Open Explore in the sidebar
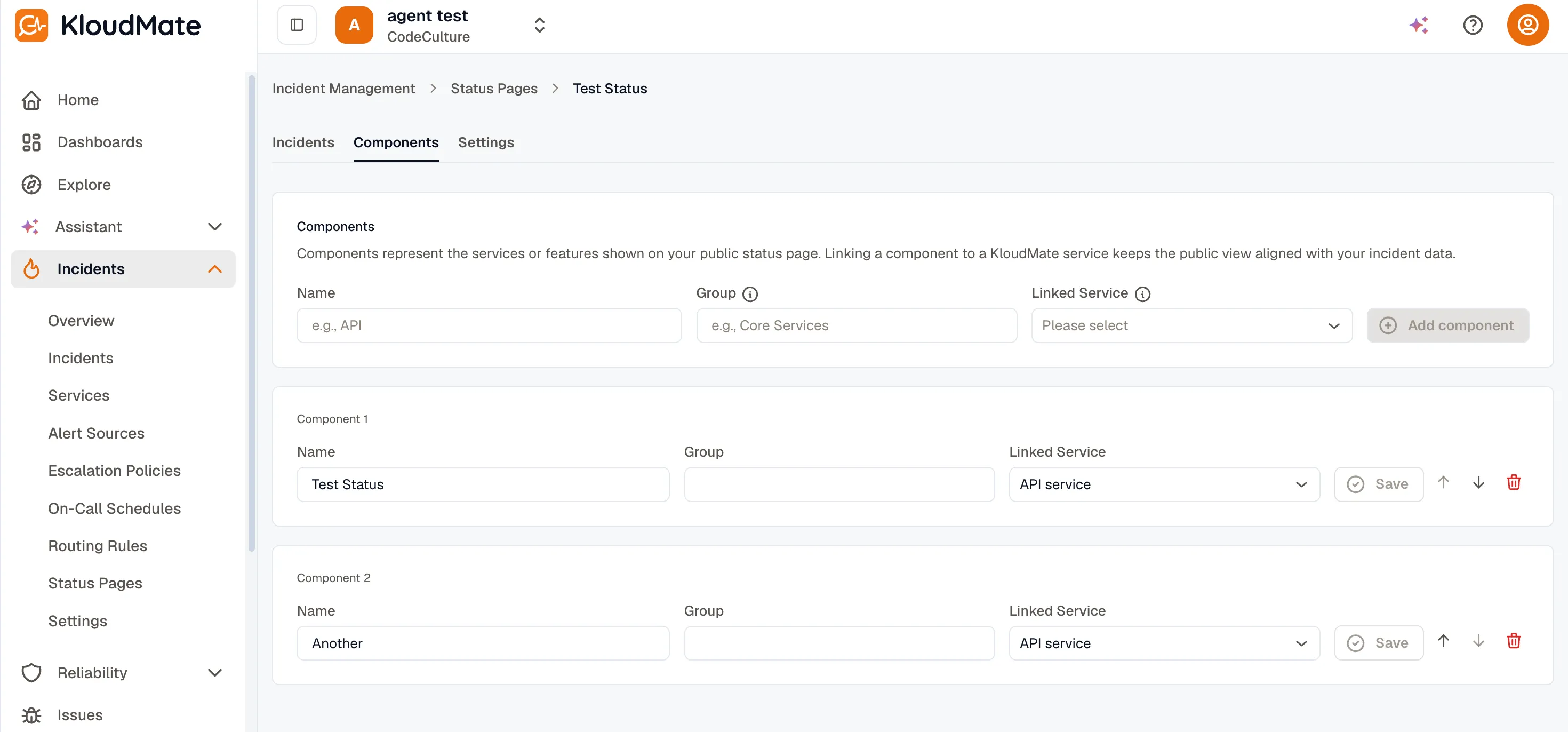The height and width of the screenshot is (732, 1568). point(84,185)
